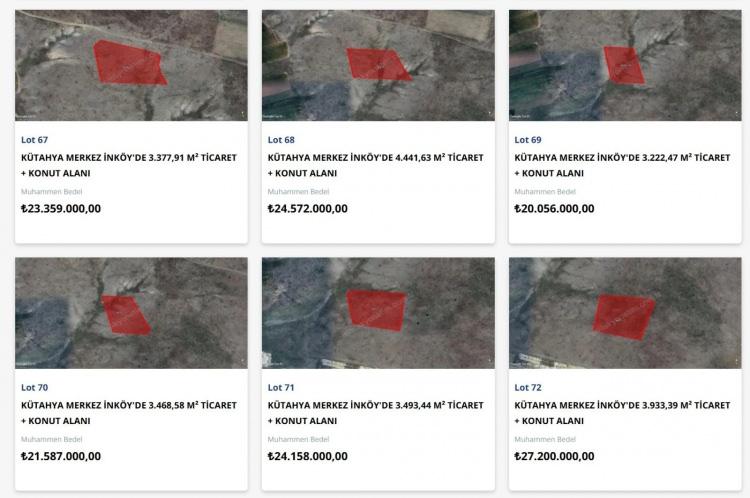Open the Lot 72 satellite image thumbnail

625,313
